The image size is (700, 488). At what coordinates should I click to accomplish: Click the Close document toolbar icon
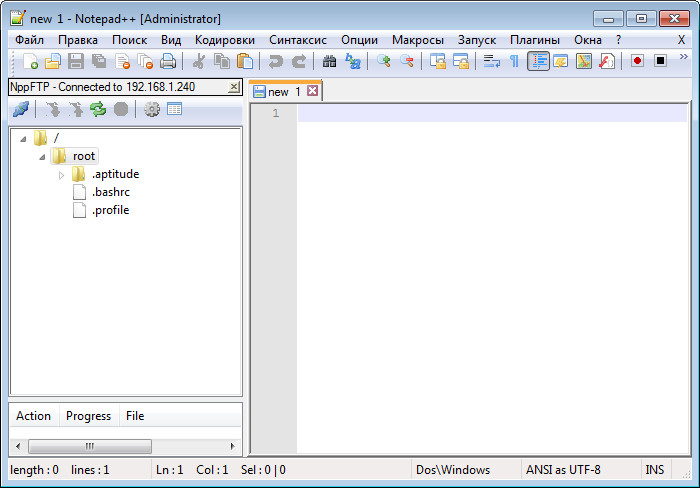pos(122,61)
